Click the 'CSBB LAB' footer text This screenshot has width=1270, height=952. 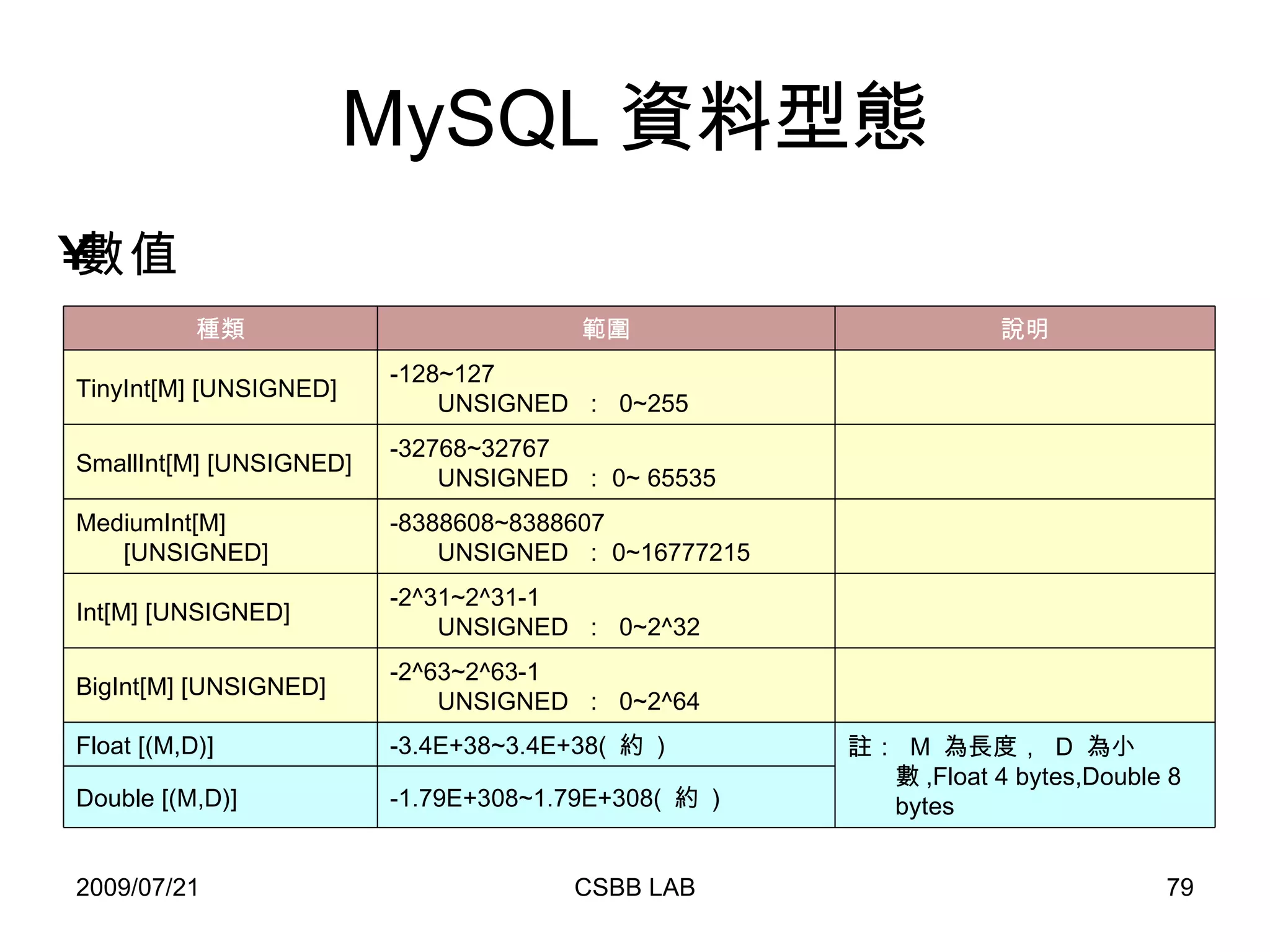tap(634, 888)
